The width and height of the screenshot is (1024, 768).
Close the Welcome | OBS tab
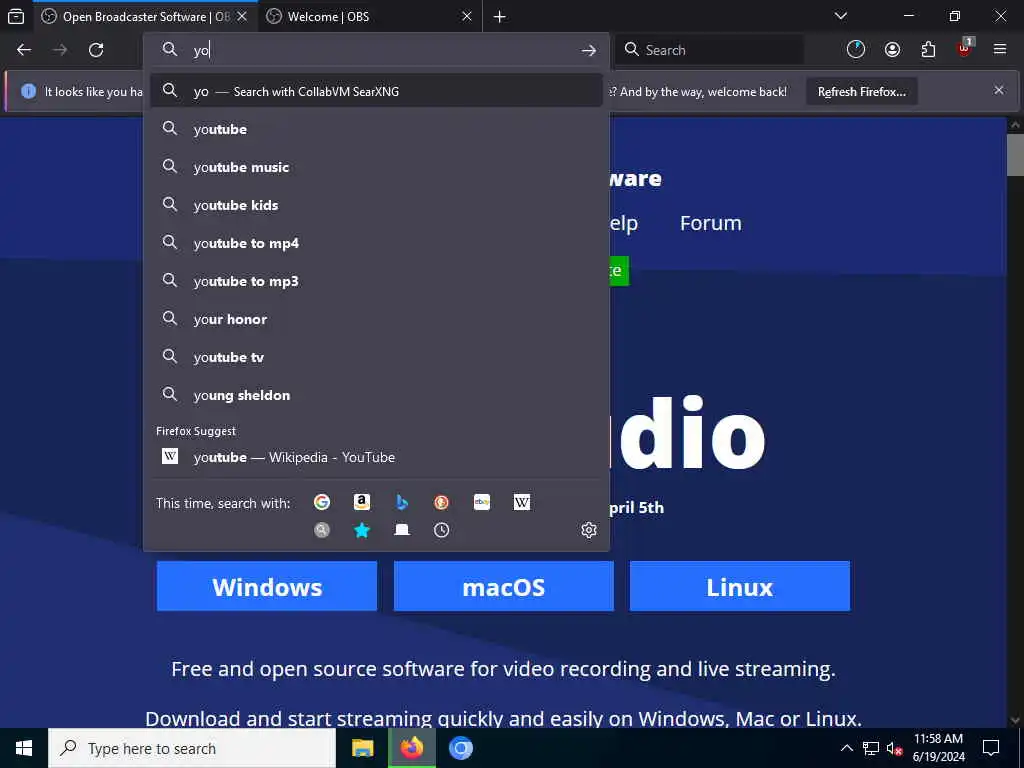tap(467, 16)
